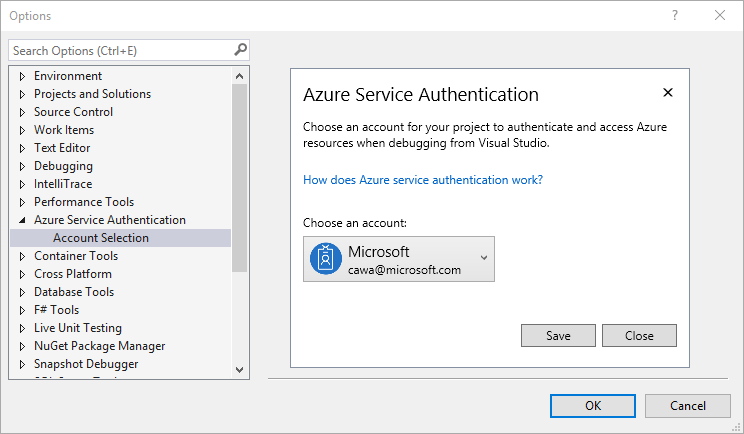Expand the Text Editor node
The height and width of the screenshot is (434, 744).
coord(22,148)
